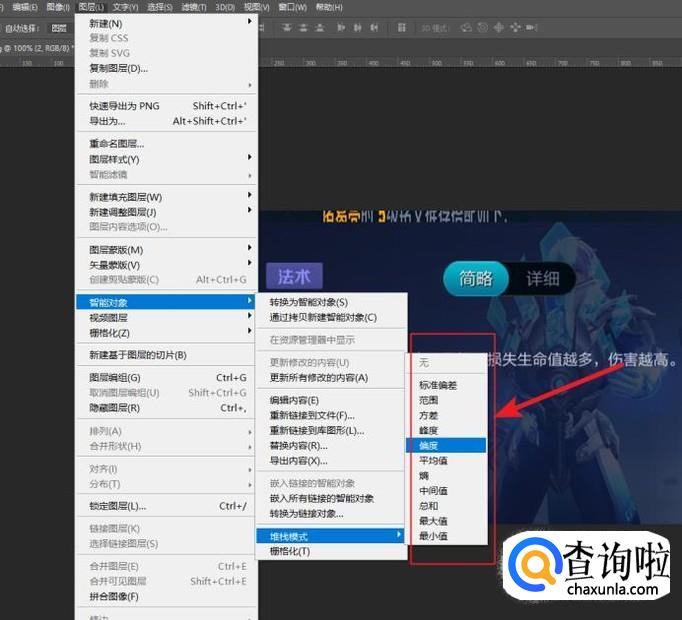Expand the 新建调整图层(J) submenu arrow
This screenshot has height=620, width=682.
[x=250, y=210]
